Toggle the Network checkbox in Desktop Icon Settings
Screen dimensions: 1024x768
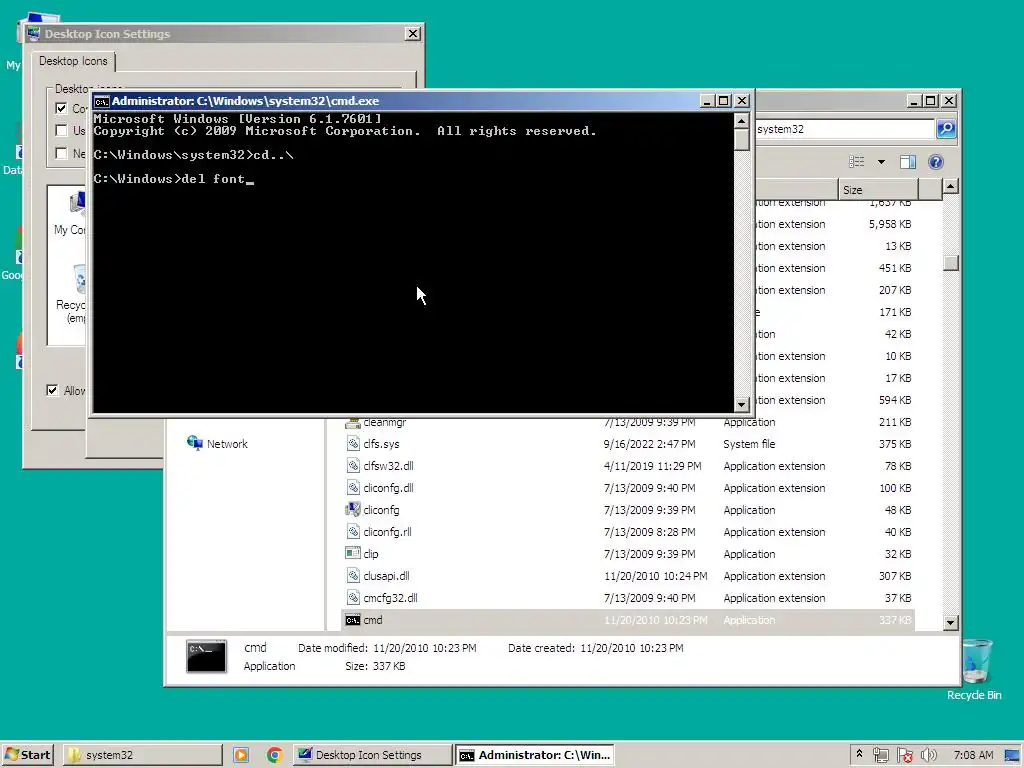(x=61, y=153)
